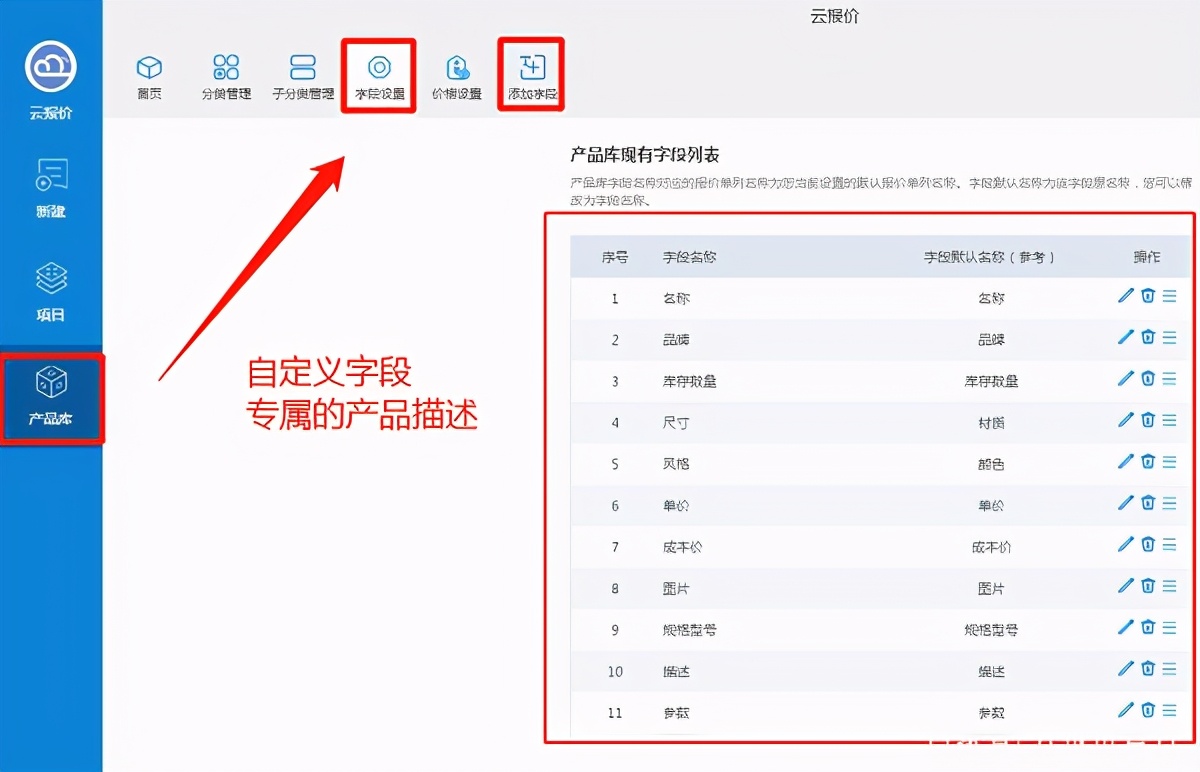
Task: Click the reorder icon for 尺寸 field
Action: pos(1169,421)
